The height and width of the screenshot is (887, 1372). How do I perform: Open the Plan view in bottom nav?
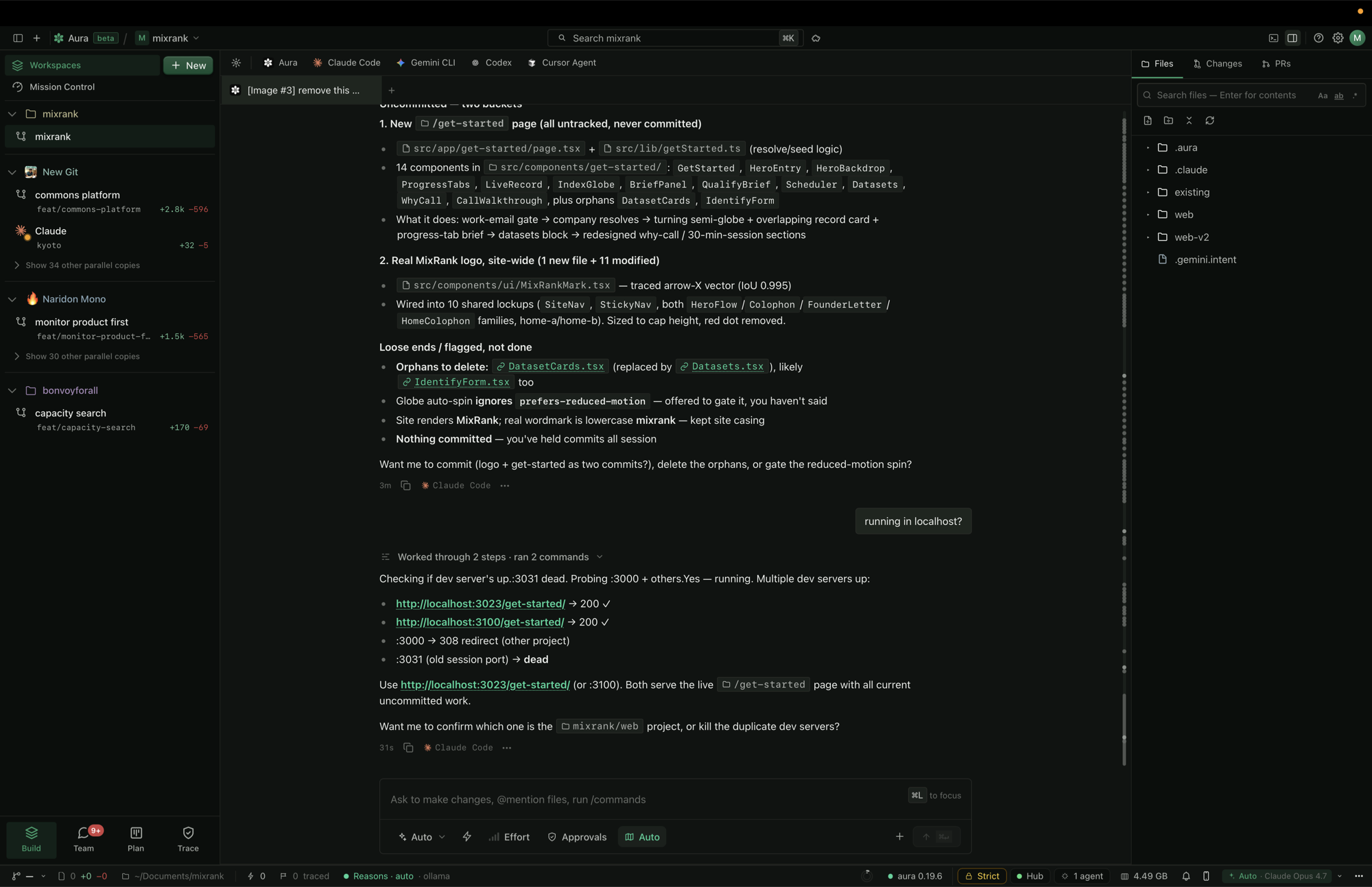(x=136, y=839)
